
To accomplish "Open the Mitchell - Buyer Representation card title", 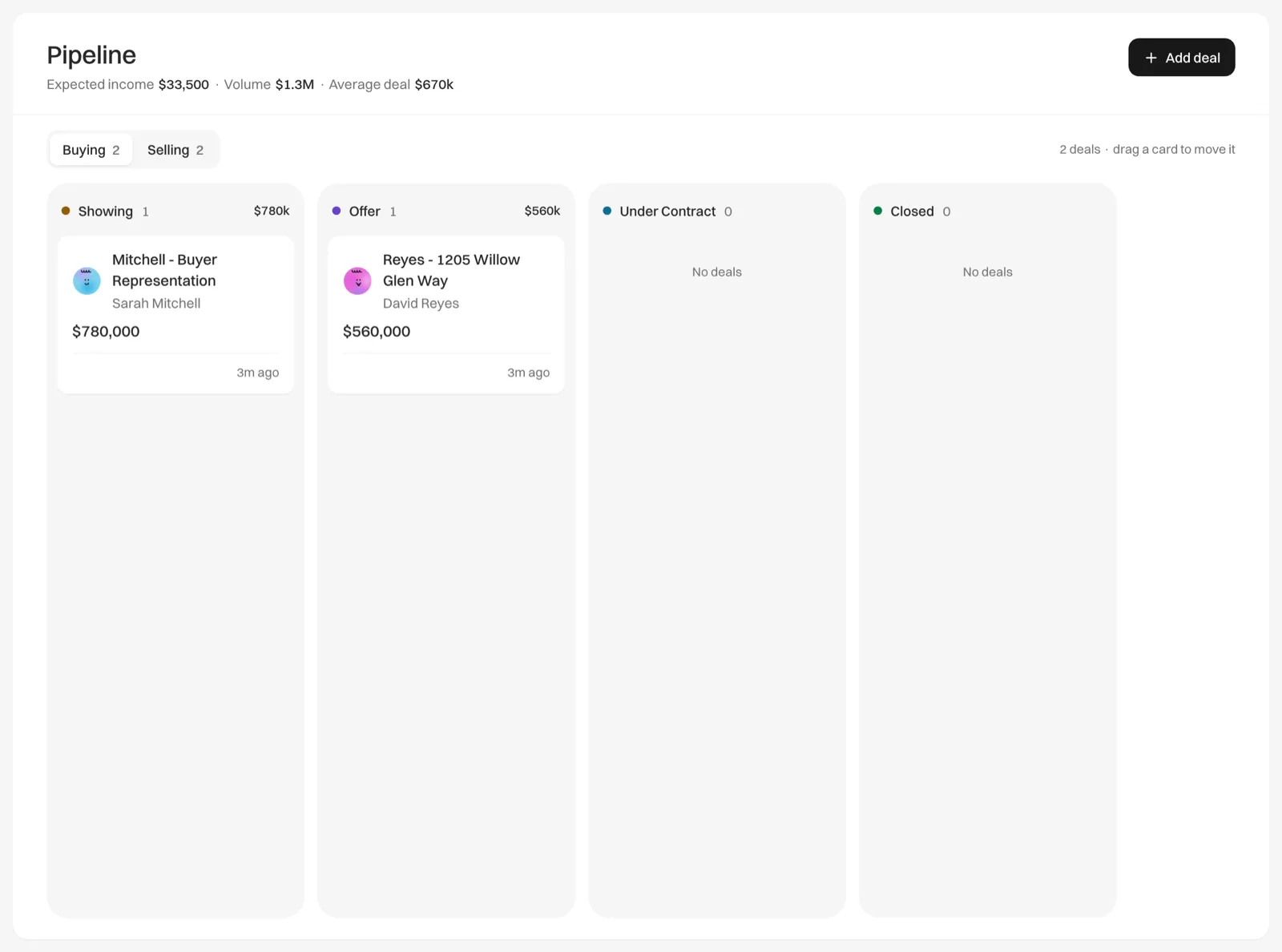I will pos(164,270).
